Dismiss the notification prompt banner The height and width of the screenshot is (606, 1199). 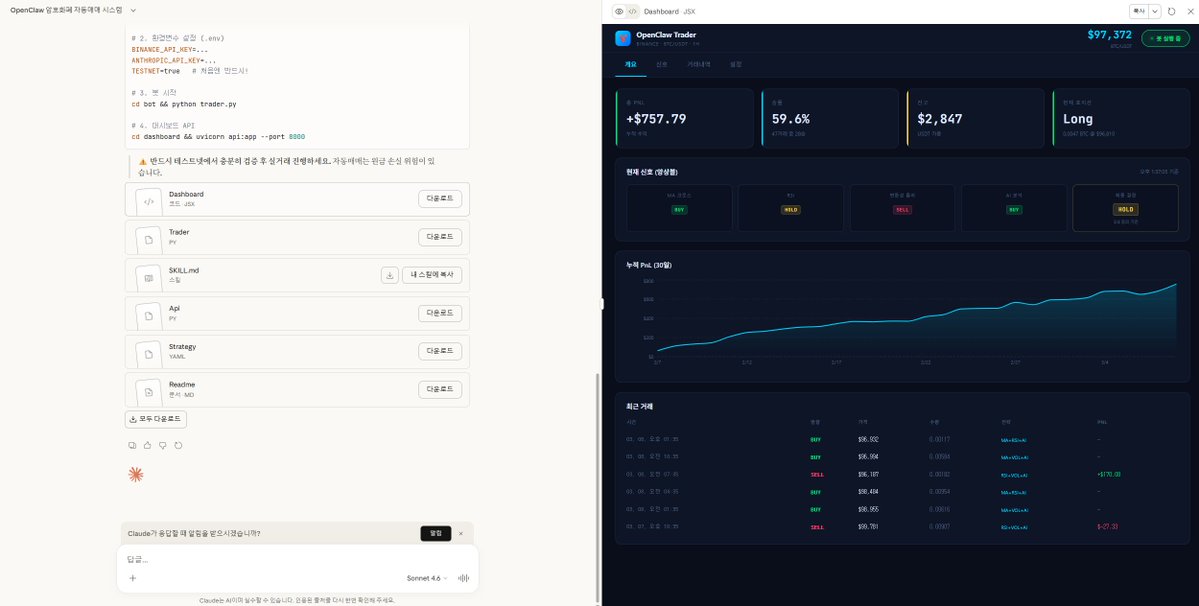click(x=461, y=533)
